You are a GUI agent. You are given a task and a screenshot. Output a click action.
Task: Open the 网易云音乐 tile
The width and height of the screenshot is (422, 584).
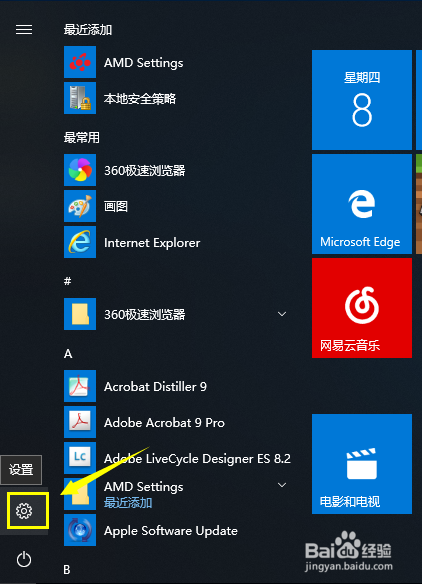(x=362, y=308)
